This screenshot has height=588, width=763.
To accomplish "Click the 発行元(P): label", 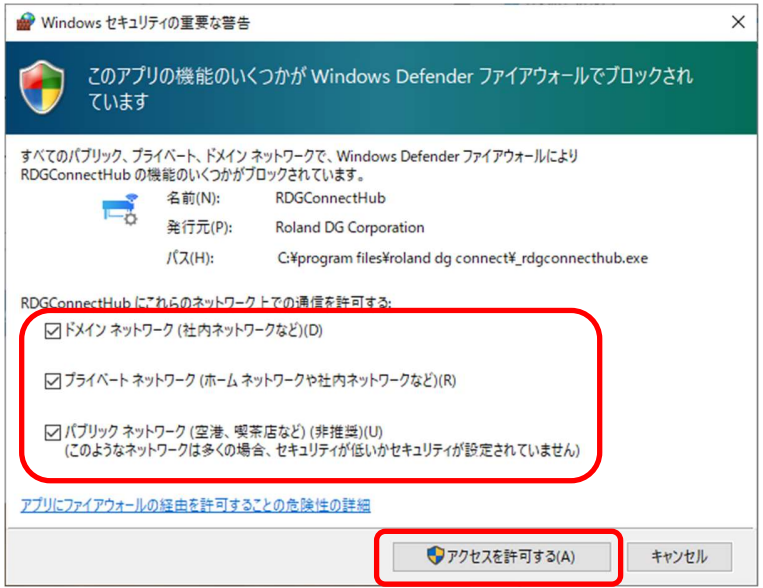I will click(x=199, y=227).
